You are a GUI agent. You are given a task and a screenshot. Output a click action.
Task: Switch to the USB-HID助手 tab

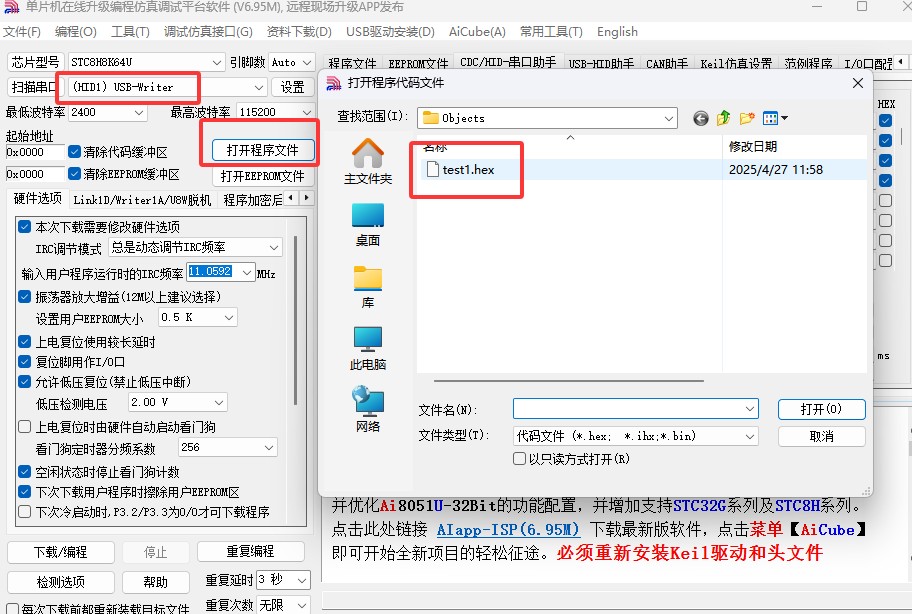click(601, 63)
